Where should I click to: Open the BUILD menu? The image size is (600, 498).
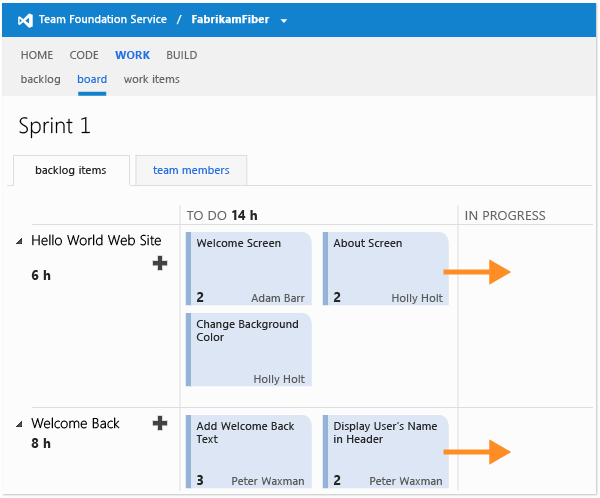click(x=181, y=56)
